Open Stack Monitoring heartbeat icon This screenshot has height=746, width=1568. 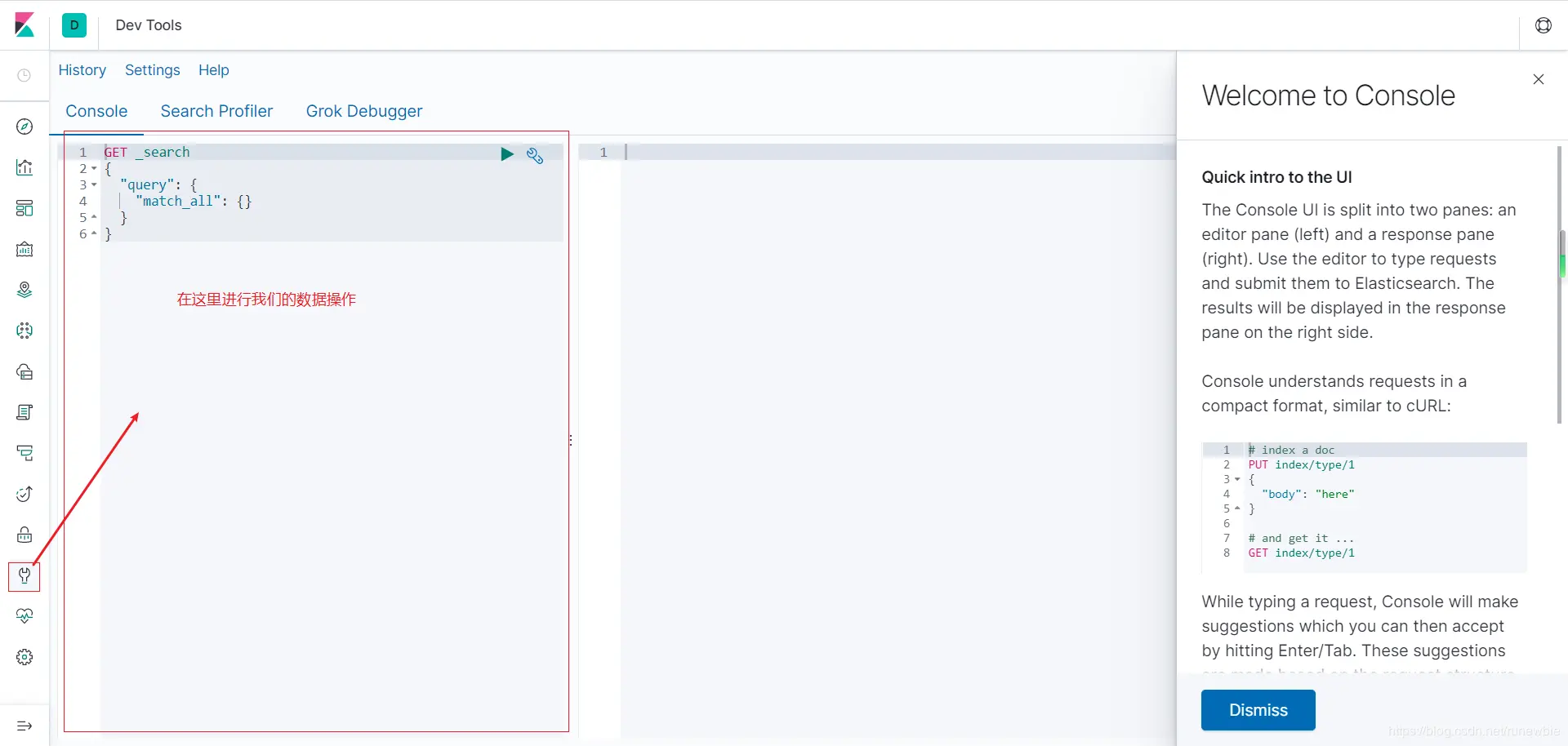tap(24, 616)
